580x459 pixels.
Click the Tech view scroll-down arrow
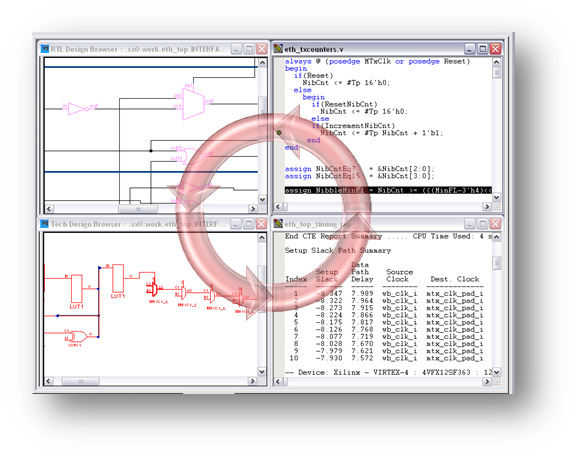click(x=262, y=372)
